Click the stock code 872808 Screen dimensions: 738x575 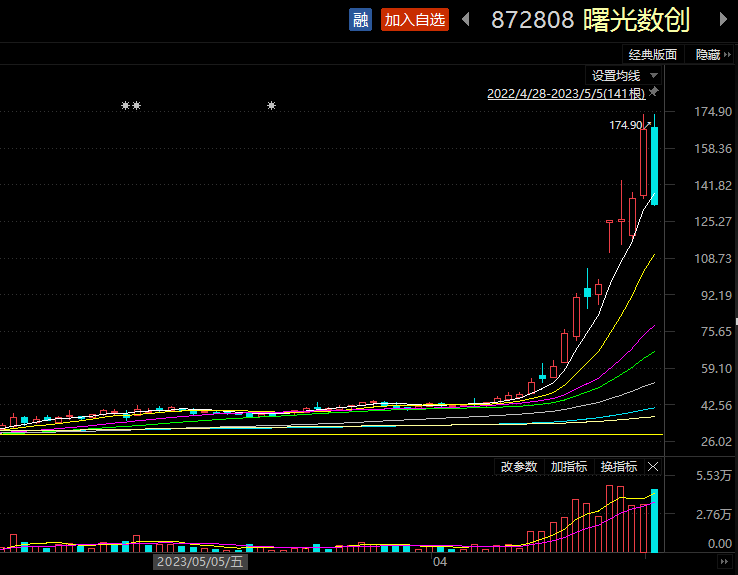click(x=532, y=20)
